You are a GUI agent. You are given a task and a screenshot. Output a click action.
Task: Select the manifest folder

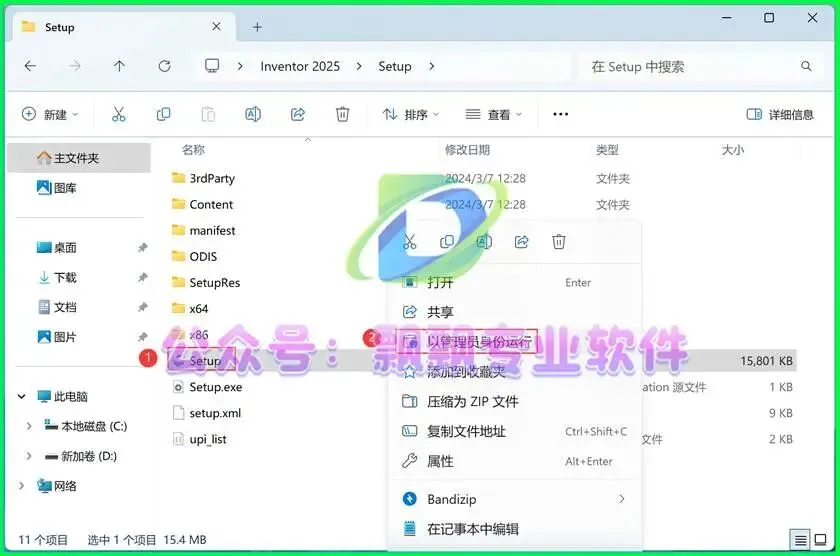[x=203, y=230]
